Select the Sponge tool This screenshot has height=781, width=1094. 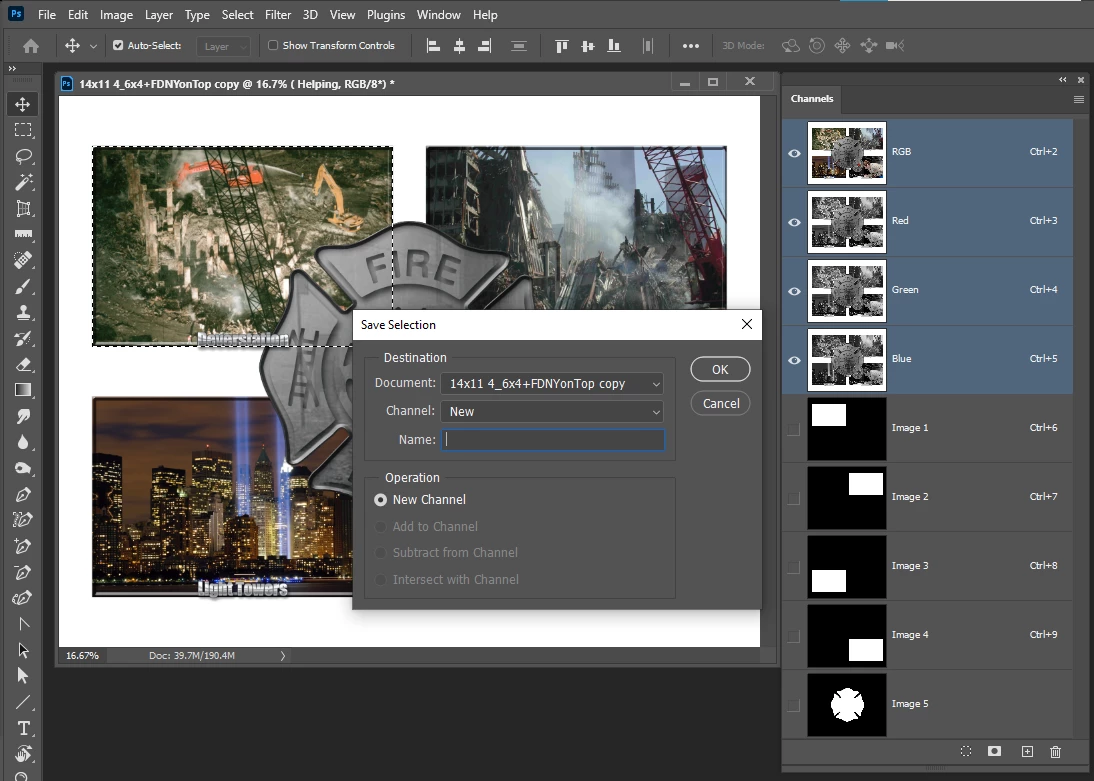(x=22, y=468)
